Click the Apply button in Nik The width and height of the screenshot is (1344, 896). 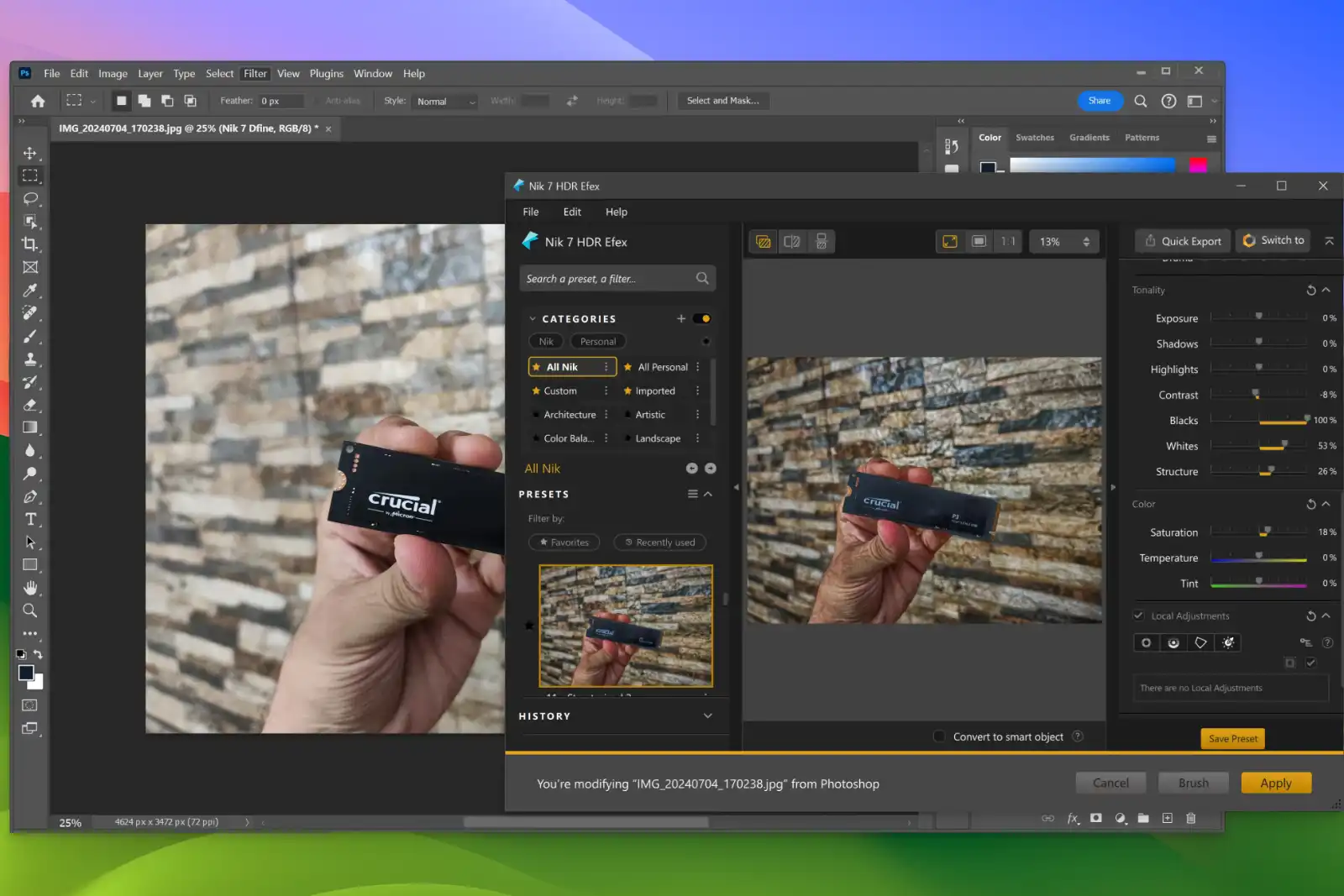[1276, 782]
